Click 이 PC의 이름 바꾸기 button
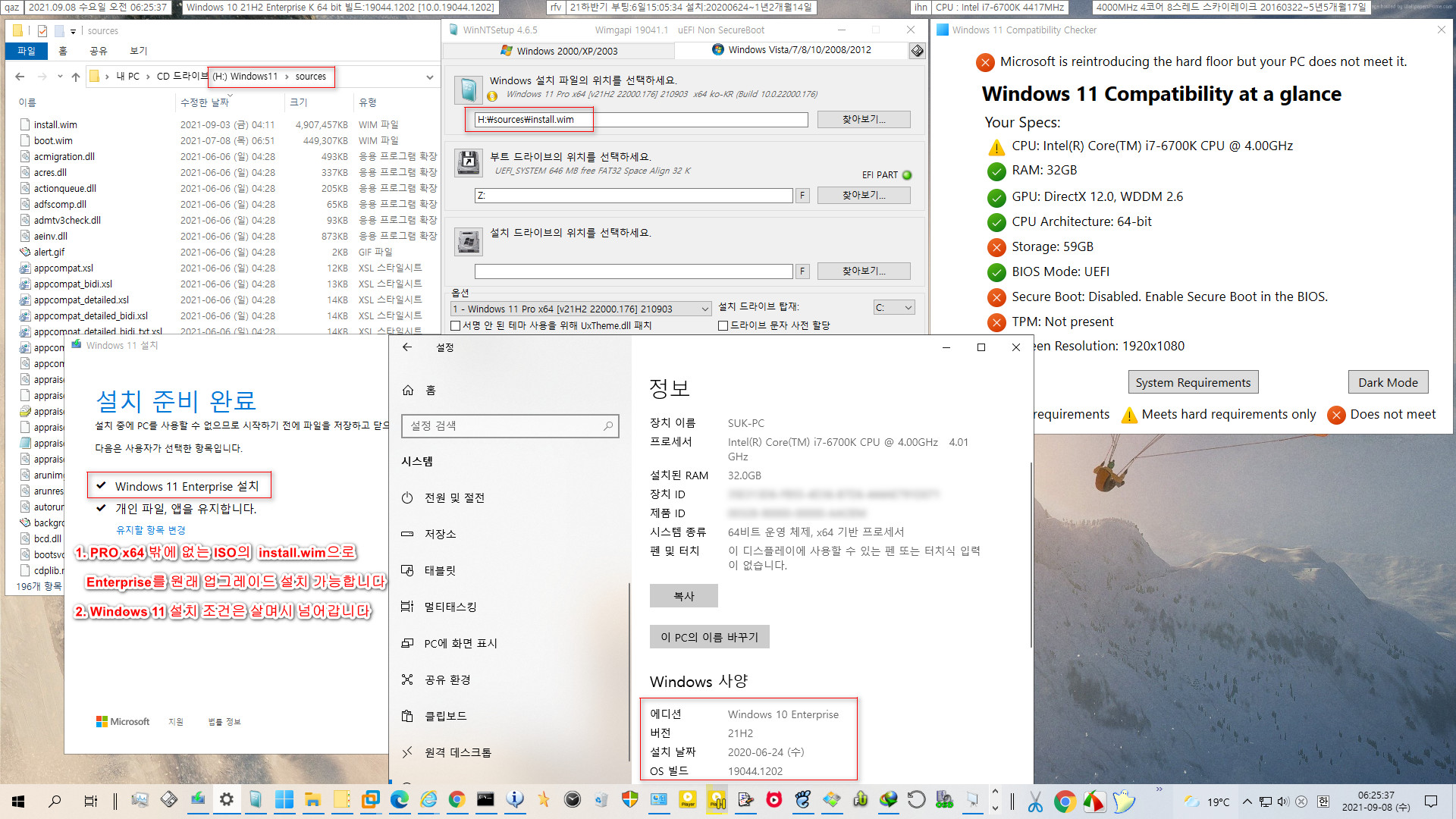Image resolution: width=1456 pixels, height=819 pixels. 709,637
